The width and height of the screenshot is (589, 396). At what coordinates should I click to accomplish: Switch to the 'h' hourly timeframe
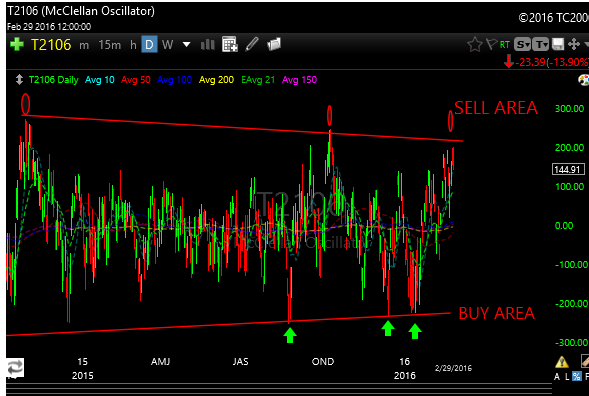133,45
